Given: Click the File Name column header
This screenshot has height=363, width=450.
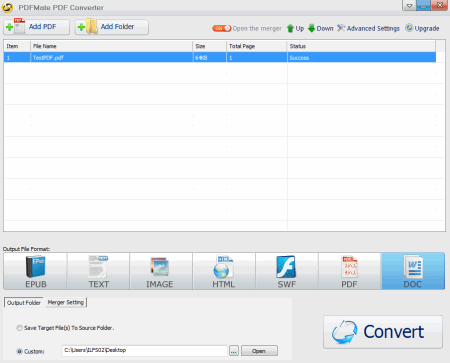Looking at the screenshot, I should pyautogui.click(x=112, y=46).
